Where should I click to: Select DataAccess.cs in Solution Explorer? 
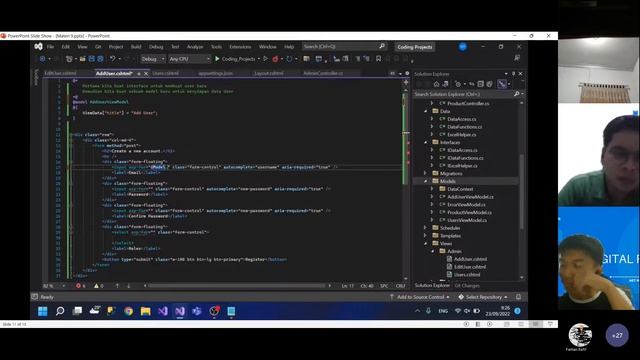pyautogui.click(x=462, y=119)
